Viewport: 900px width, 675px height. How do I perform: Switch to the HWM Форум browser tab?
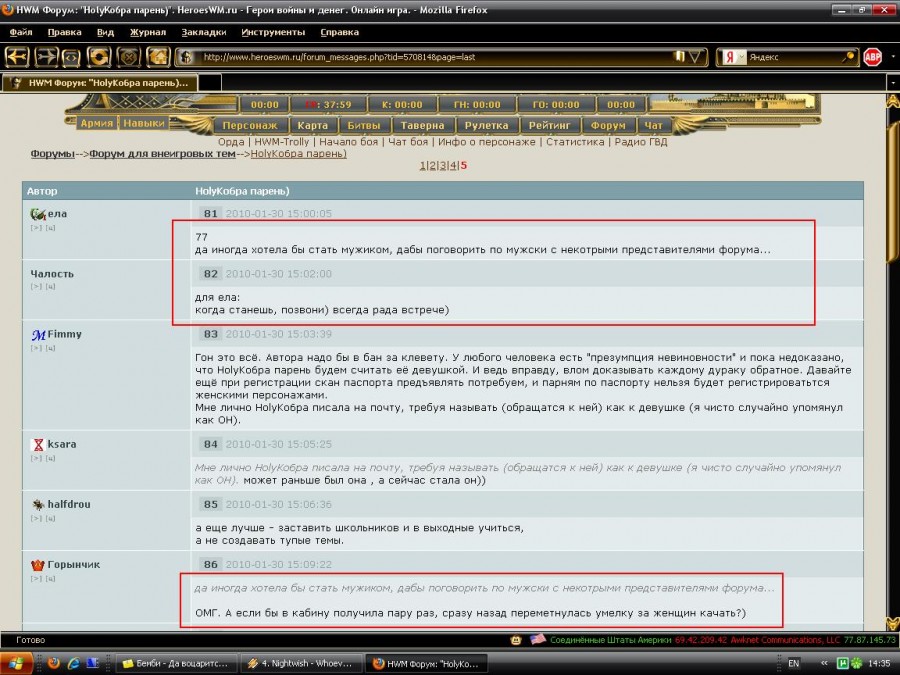[108, 83]
